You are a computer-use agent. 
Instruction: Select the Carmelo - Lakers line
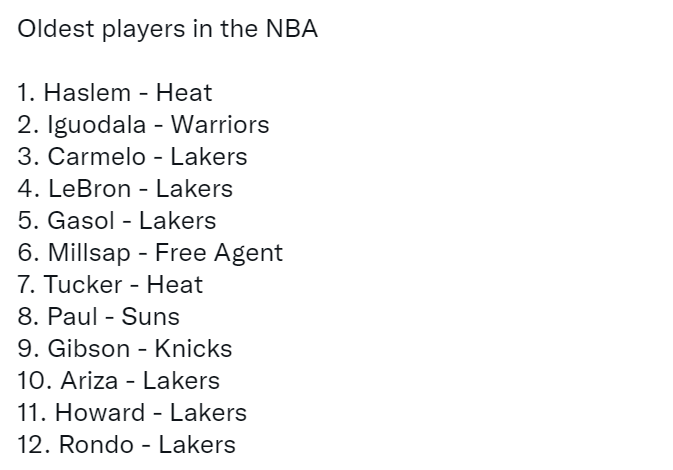tap(132, 157)
